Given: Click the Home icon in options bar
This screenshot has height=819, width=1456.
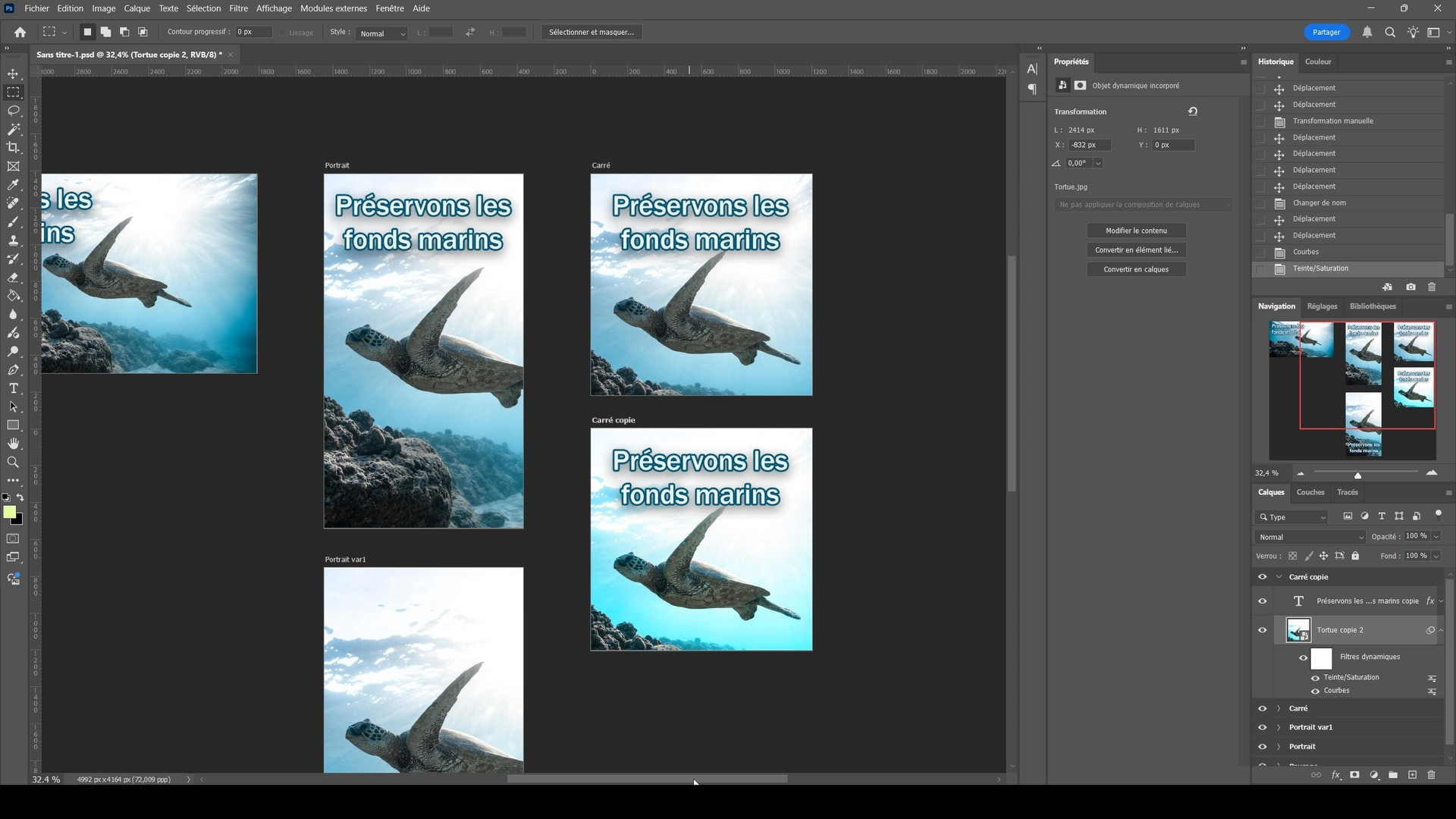Looking at the screenshot, I should coord(20,32).
